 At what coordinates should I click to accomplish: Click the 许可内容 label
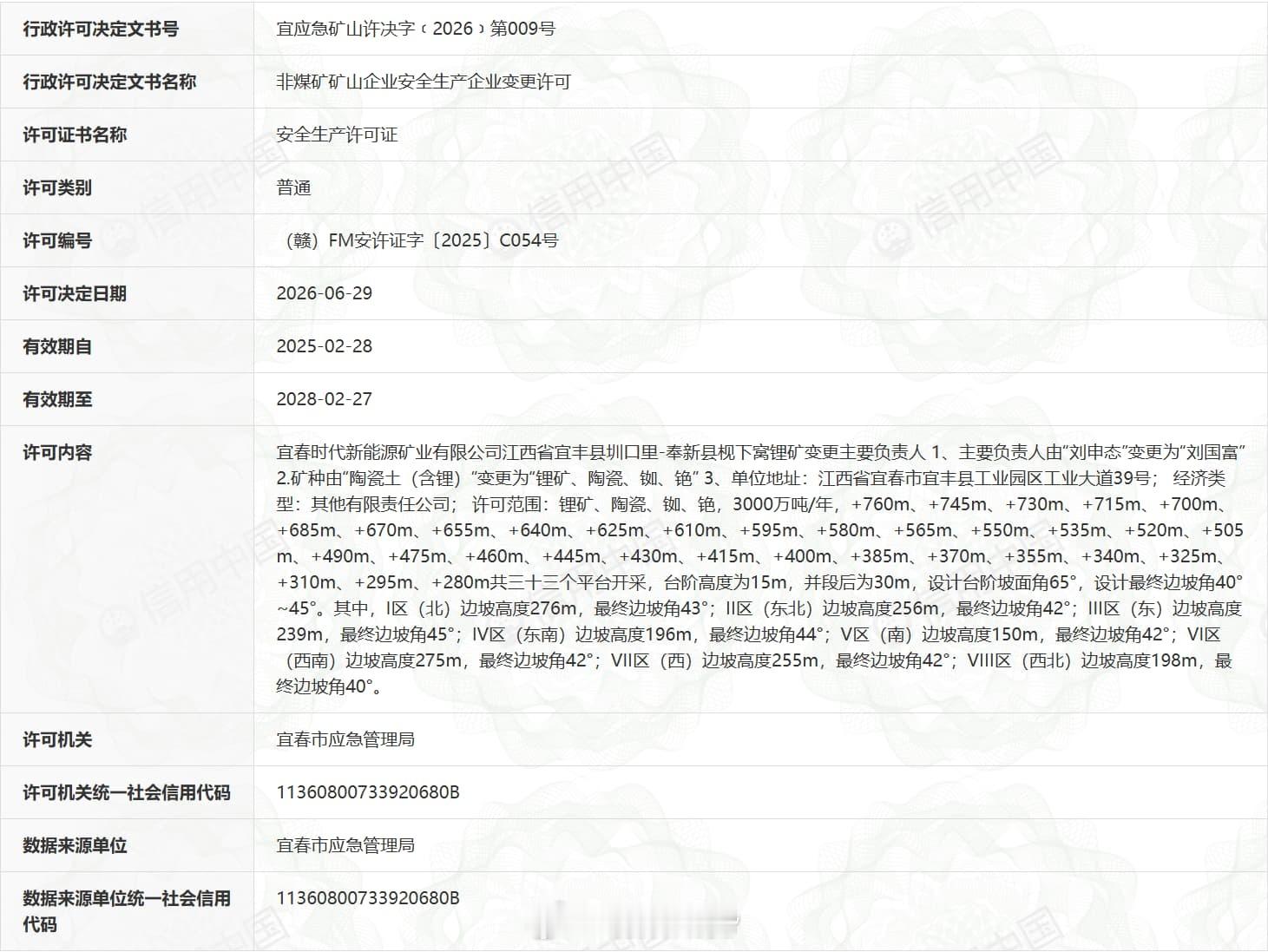point(57,452)
